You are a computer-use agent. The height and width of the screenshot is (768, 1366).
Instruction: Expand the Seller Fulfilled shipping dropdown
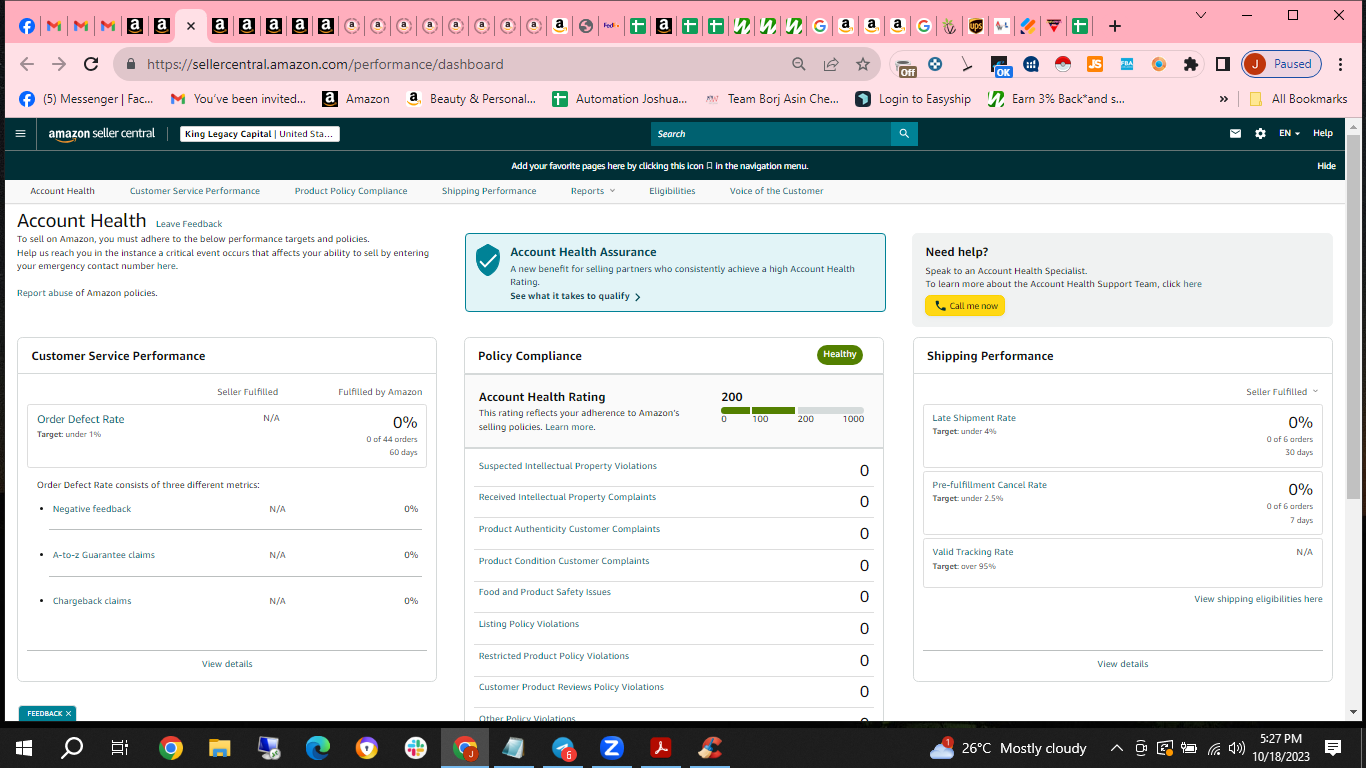click(x=1282, y=392)
